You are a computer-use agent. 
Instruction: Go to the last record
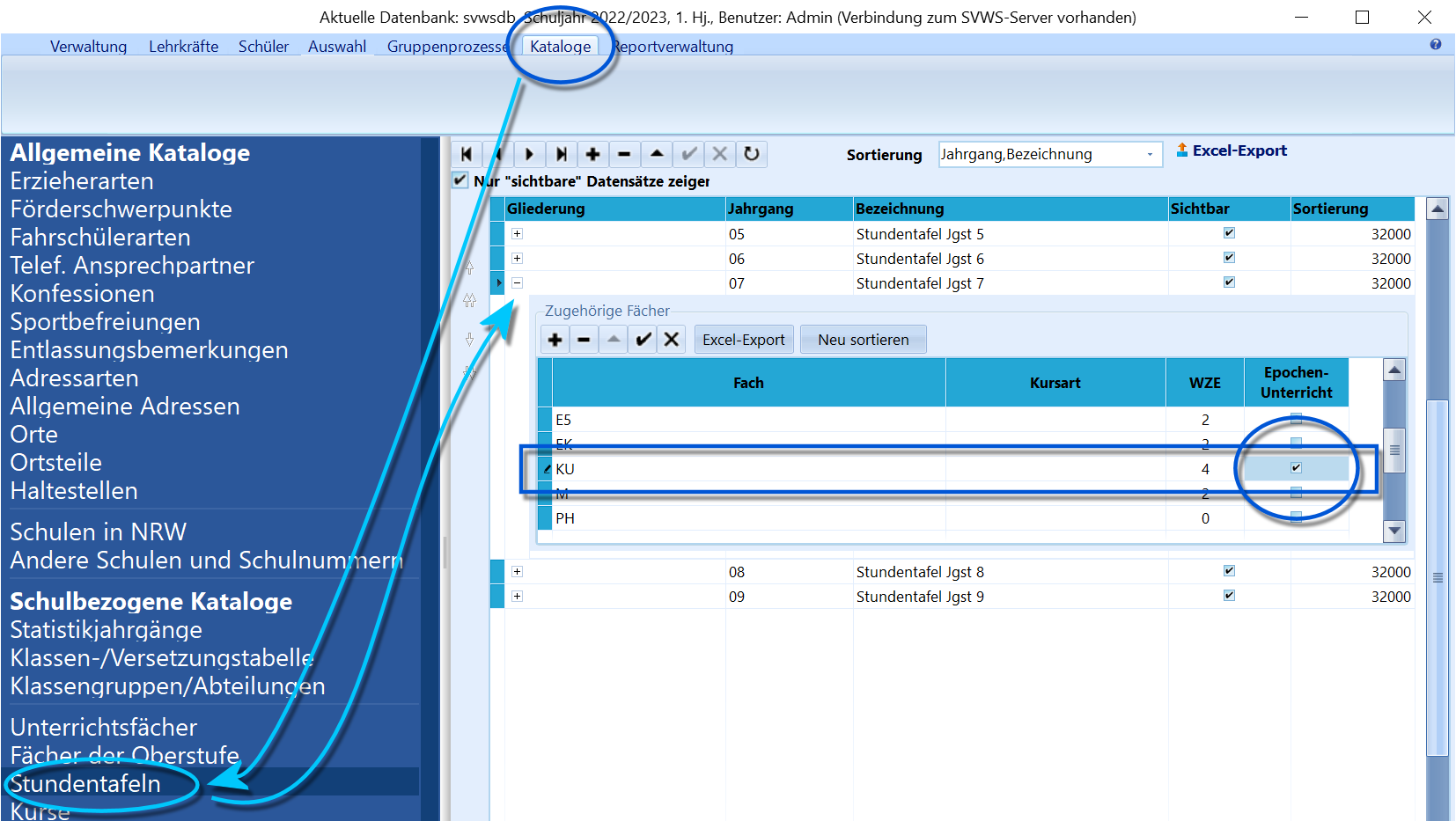coord(561,154)
